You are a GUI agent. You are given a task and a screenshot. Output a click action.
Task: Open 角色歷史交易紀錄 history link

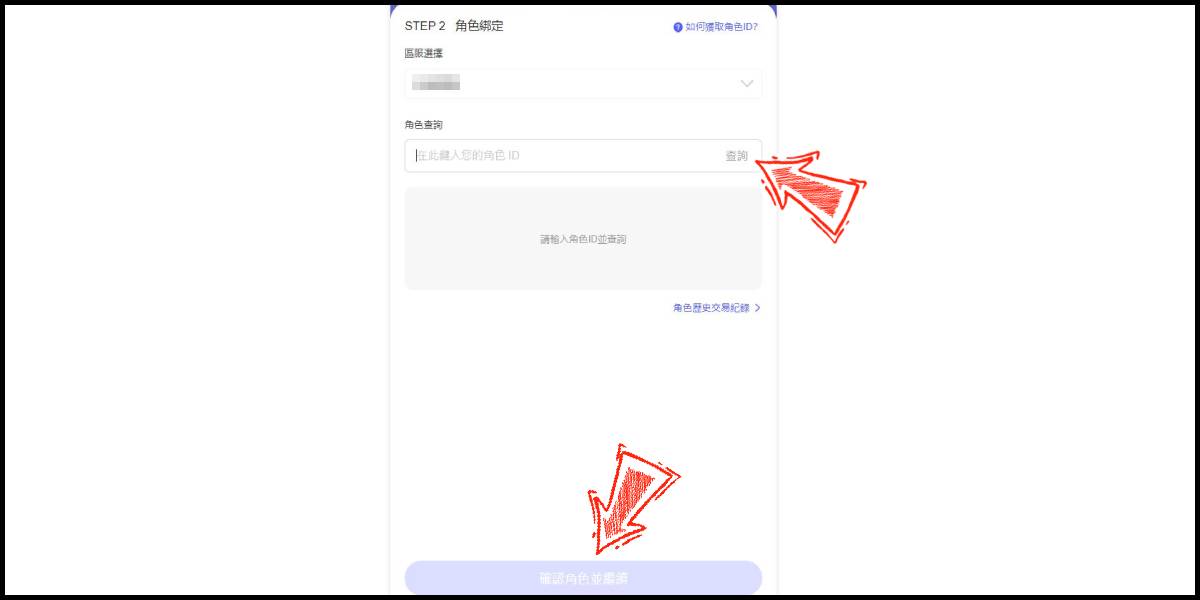pyautogui.click(x=711, y=308)
